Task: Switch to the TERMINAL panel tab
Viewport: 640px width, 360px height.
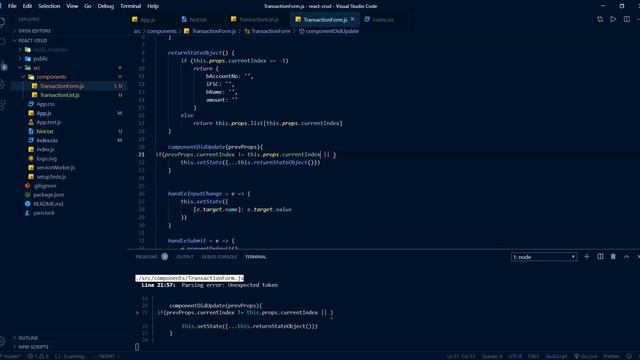Action: click(x=256, y=257)
